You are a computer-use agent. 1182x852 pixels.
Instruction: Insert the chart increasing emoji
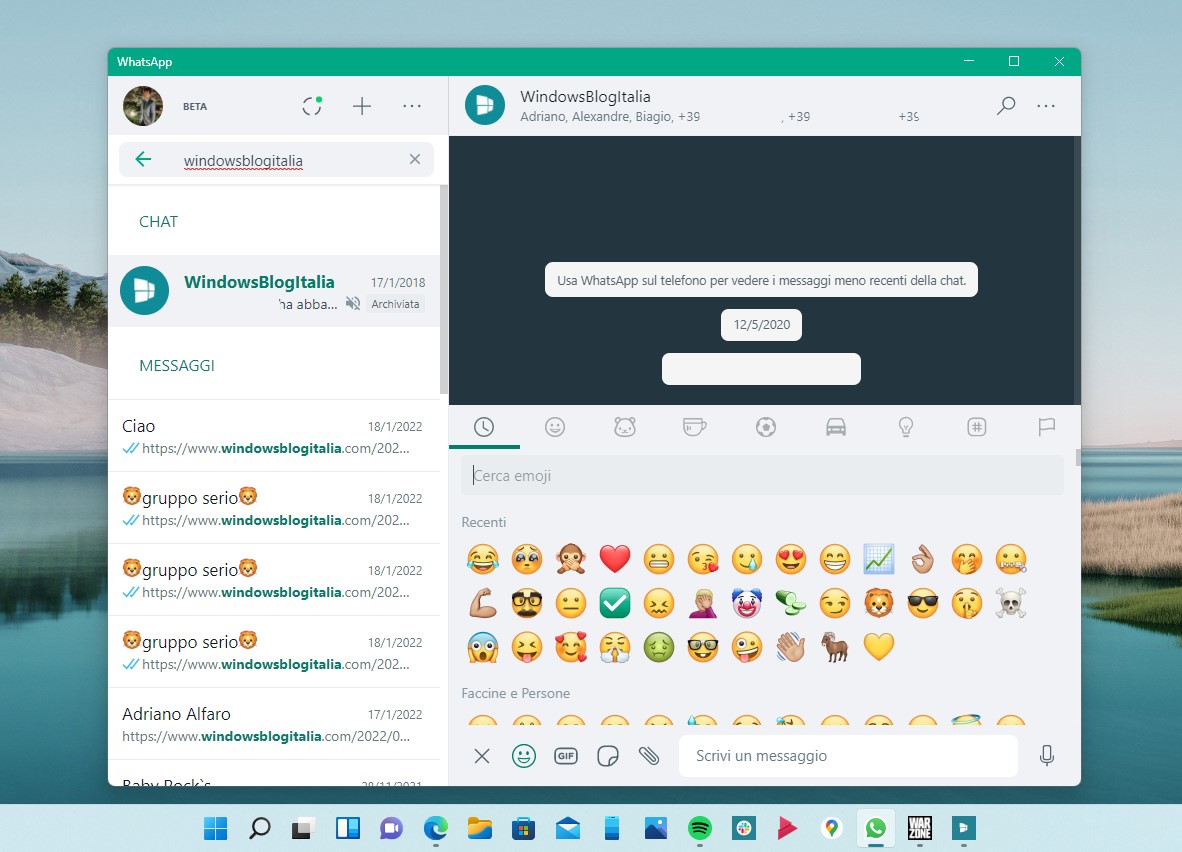(x=879, y=559)
